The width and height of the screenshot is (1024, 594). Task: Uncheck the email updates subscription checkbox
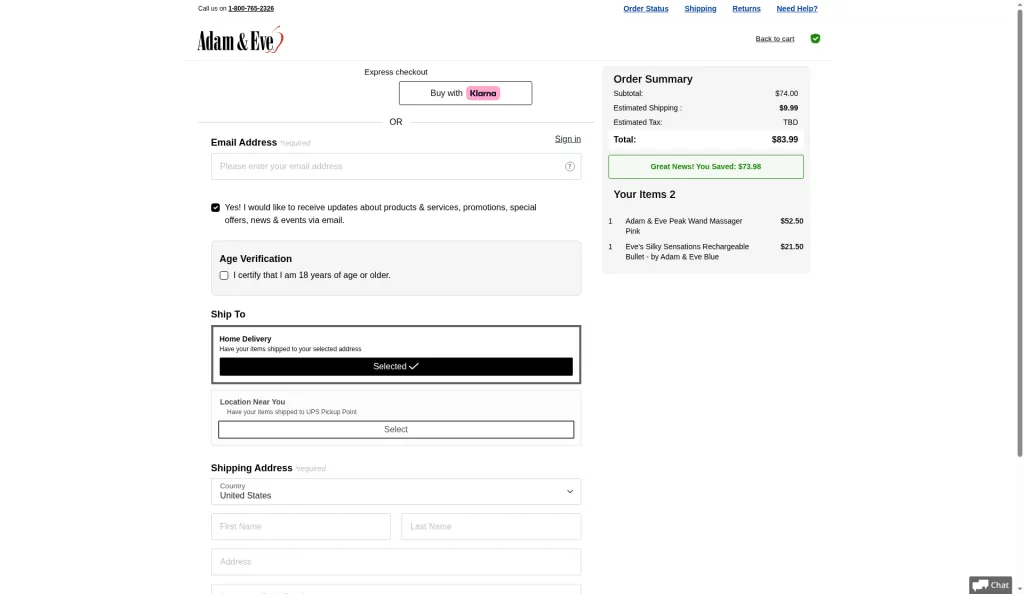[x=216, y=208]
